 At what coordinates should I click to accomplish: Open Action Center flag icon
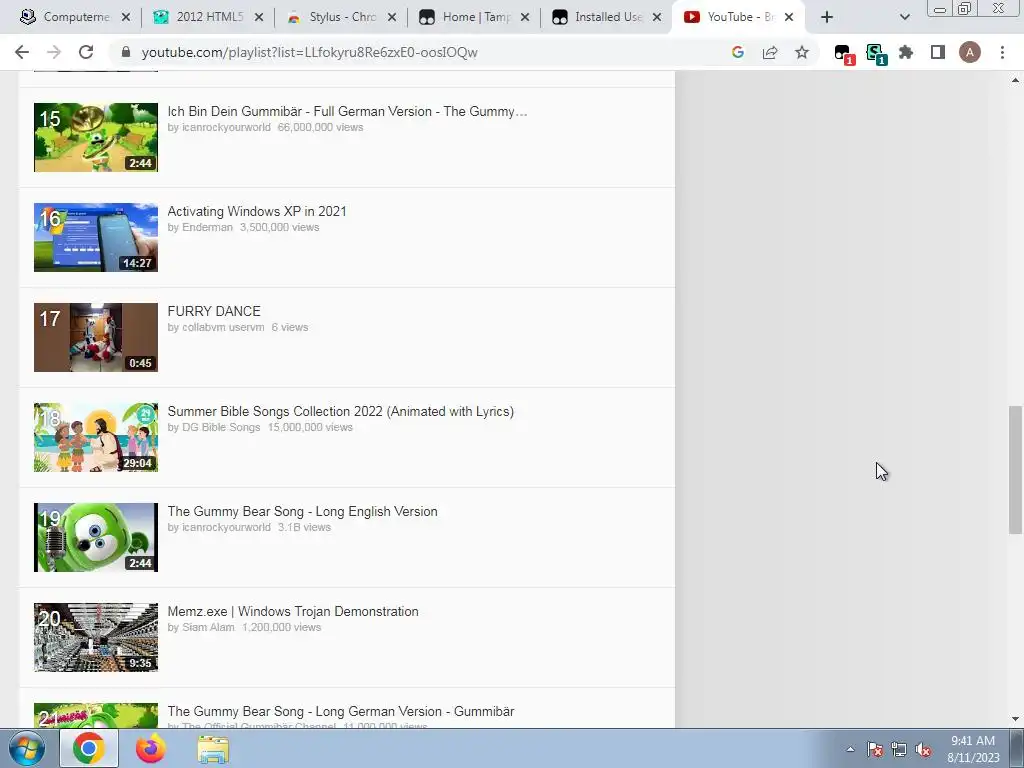(x=875, y=749)
